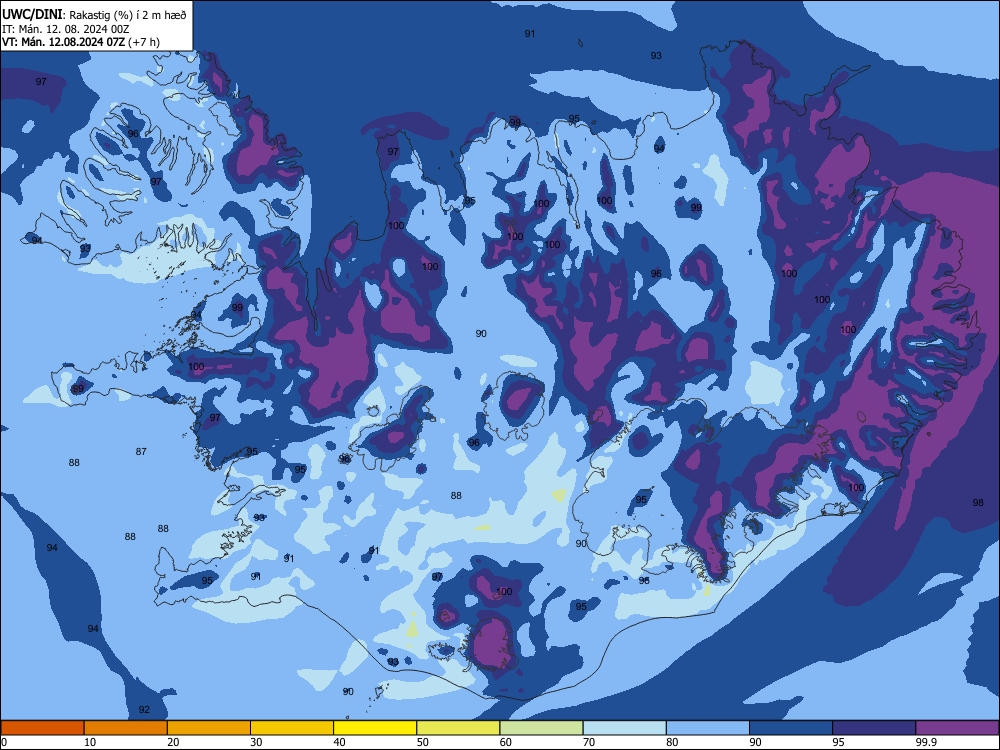Click the legend tick label '50'
Screen dimensions: 1000x750
[422, 742]
